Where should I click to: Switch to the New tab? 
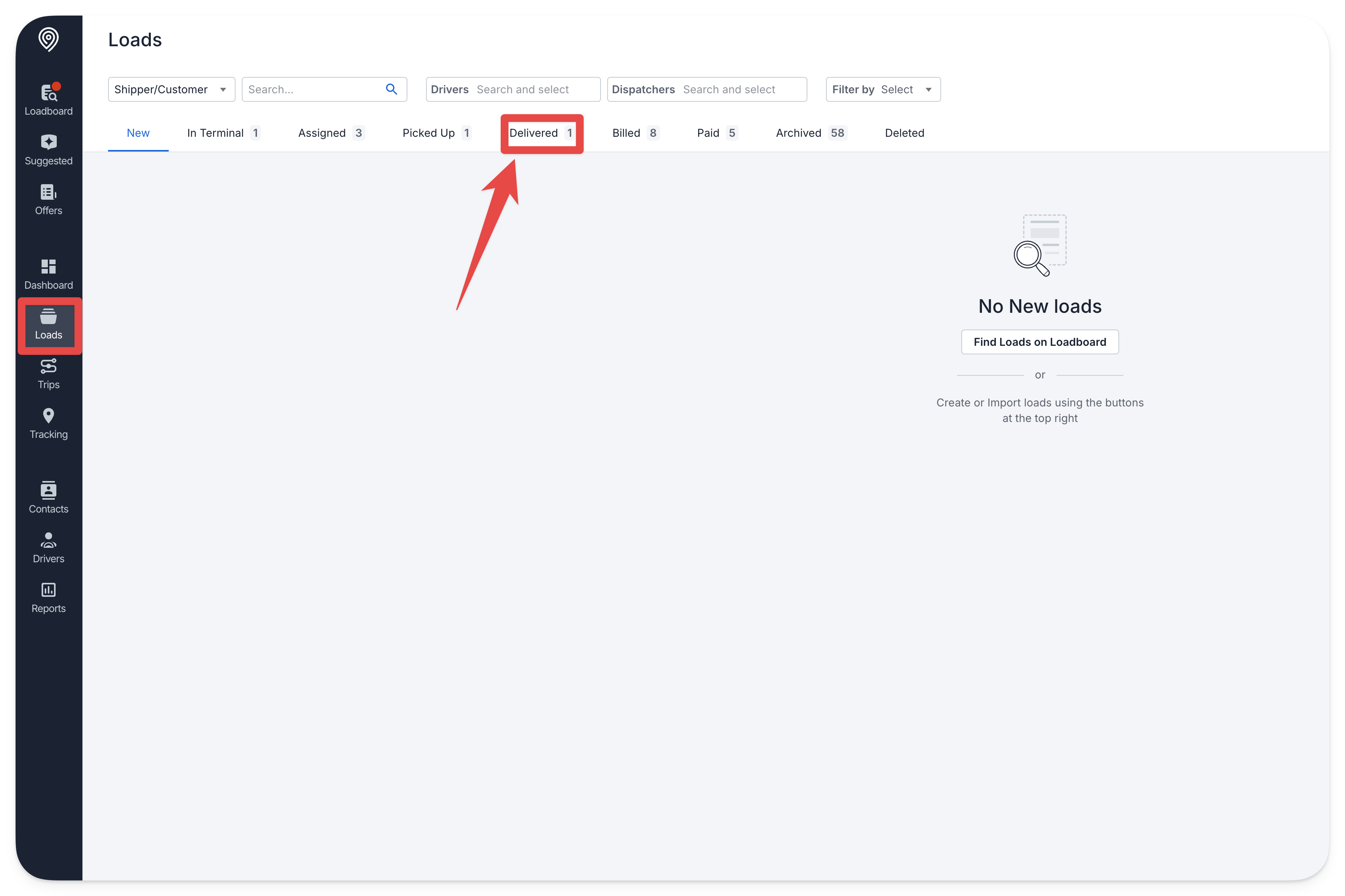pos(138,133)
